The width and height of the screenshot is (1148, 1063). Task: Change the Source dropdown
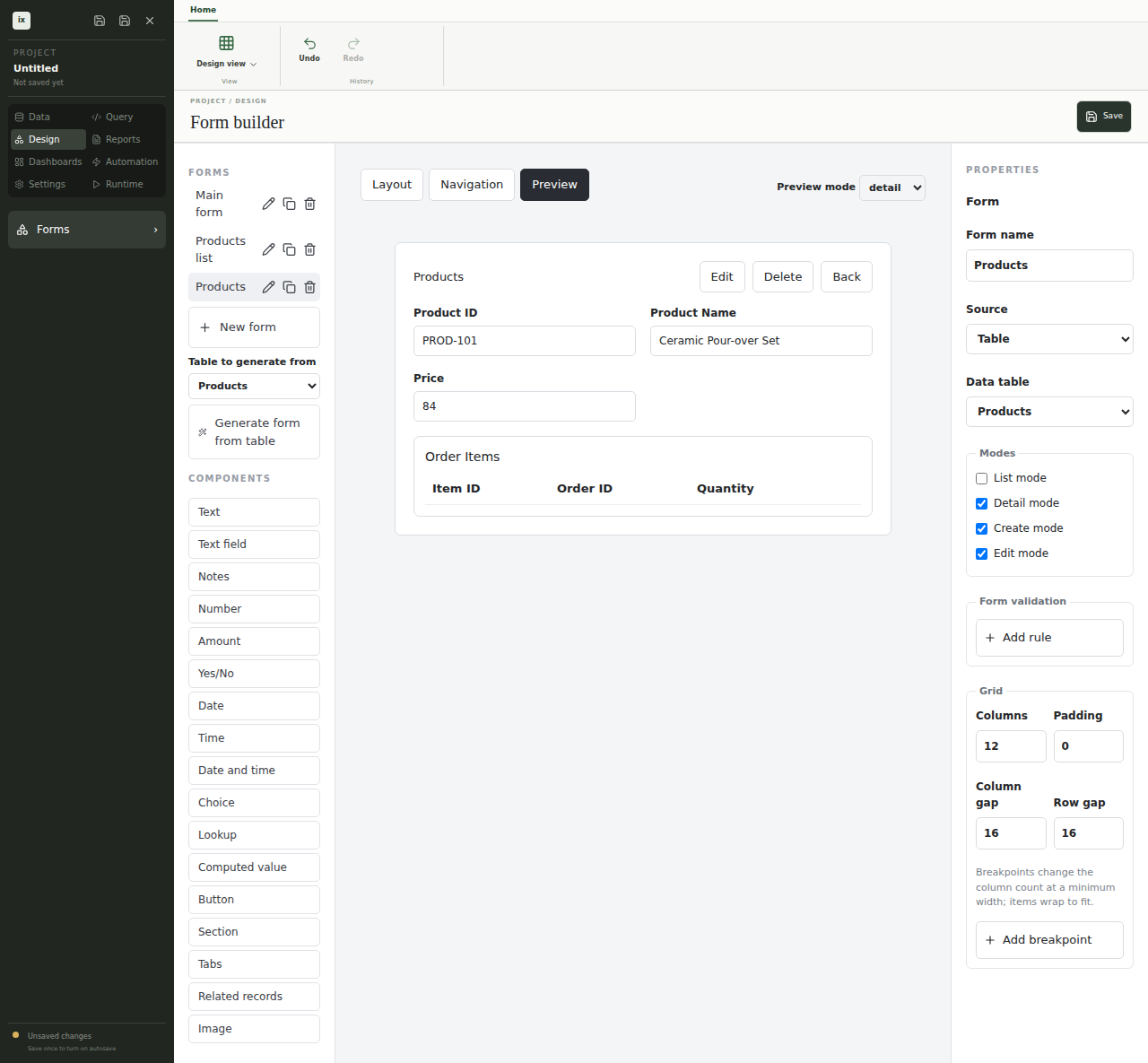(x=1049, y=339)
